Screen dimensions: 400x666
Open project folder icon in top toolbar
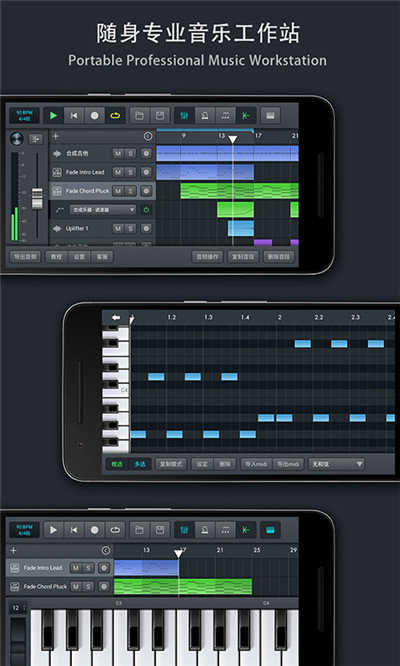click(x=139, y=116)
